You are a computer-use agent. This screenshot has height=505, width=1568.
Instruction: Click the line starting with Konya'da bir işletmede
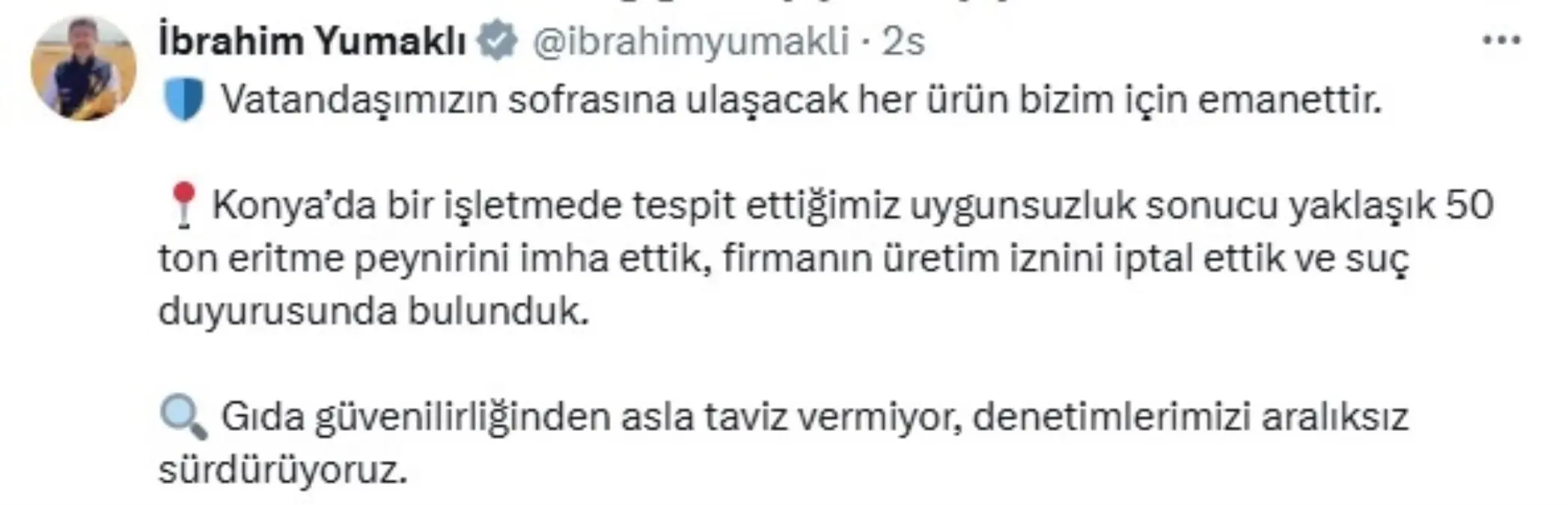click(x=853, y=206)
